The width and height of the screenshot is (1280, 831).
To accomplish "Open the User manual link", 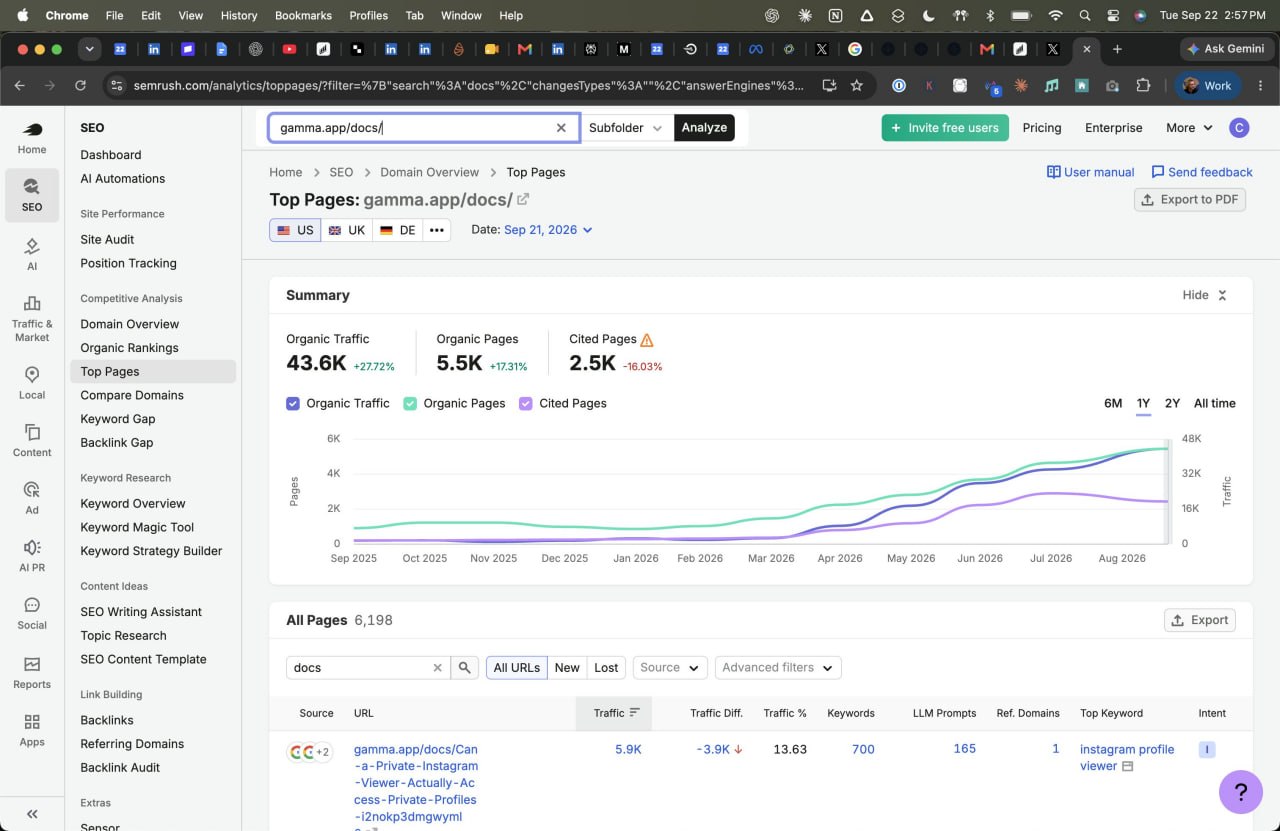I will point(1090,172).
